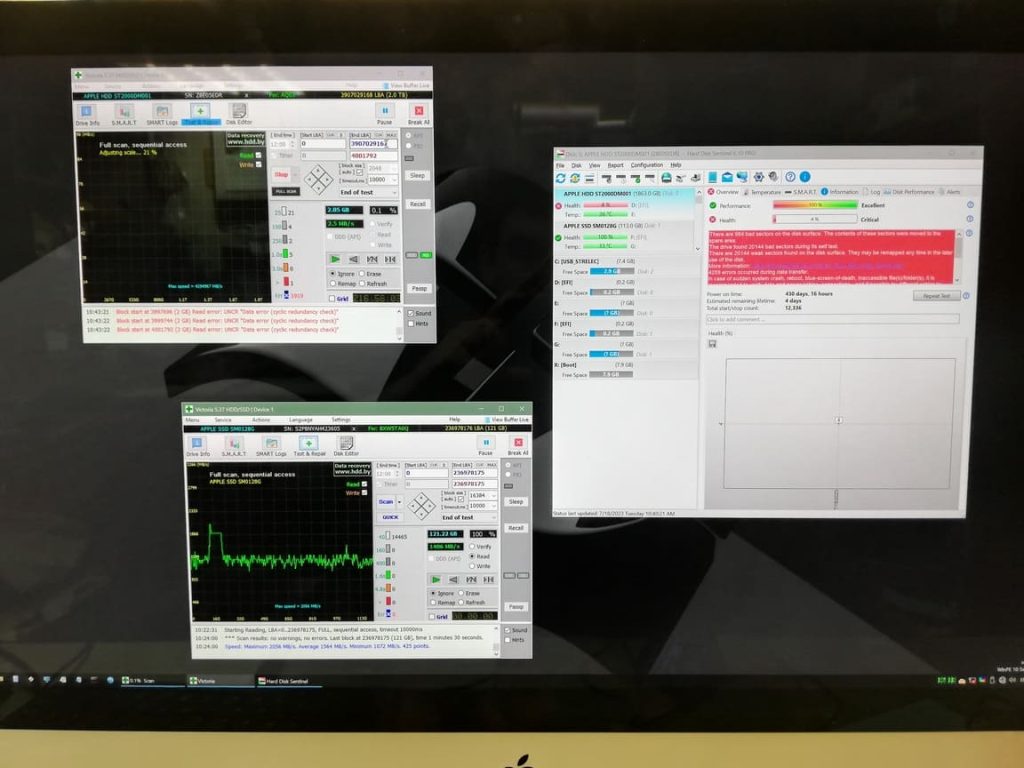Click the Start LBA field in the APPLE SSD Victoria window
Screen dimensions: 1024x768
425,473
